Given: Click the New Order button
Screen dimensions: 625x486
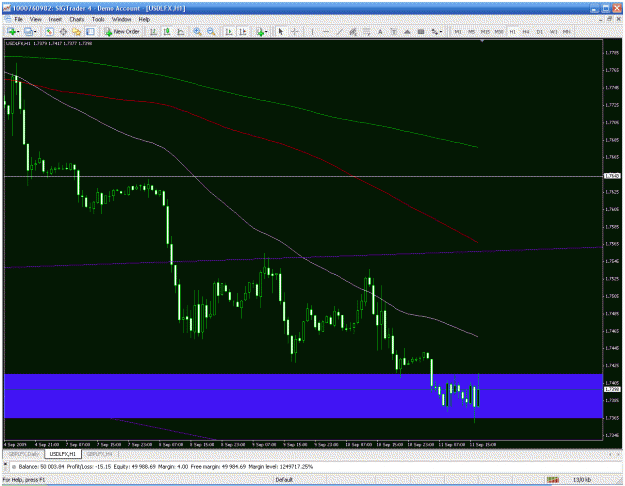Looking at the screenshot, I should (122, 31).
